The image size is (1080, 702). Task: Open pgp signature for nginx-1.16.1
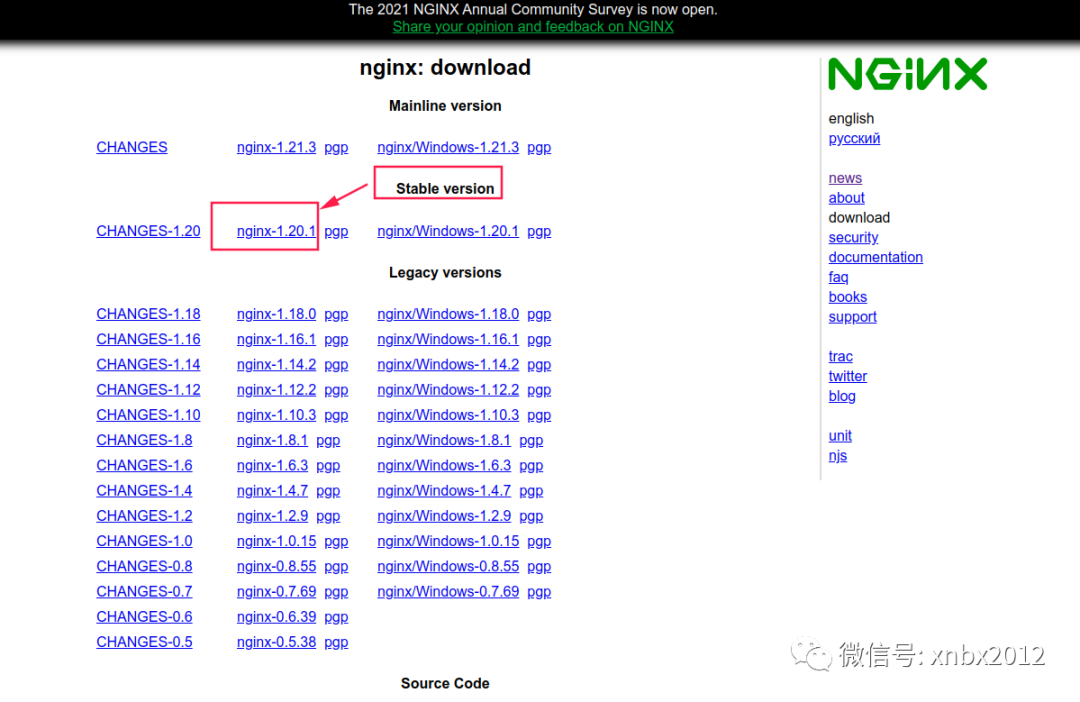pos(336,340)
